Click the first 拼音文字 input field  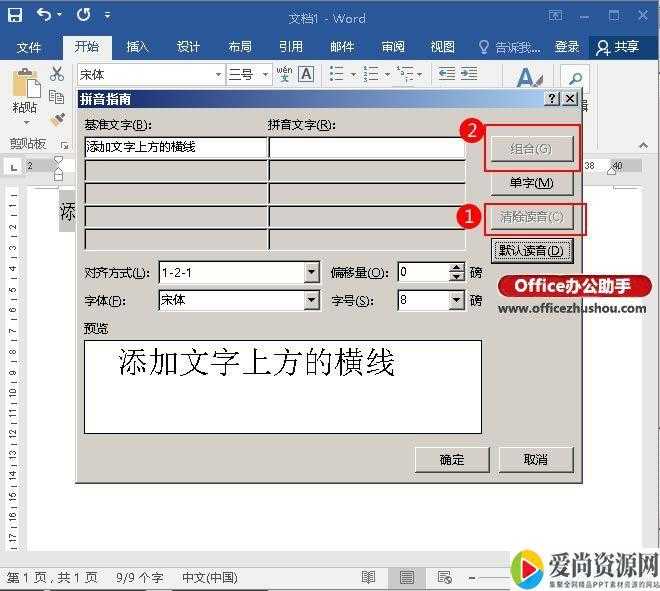click(x=366, y=147)
